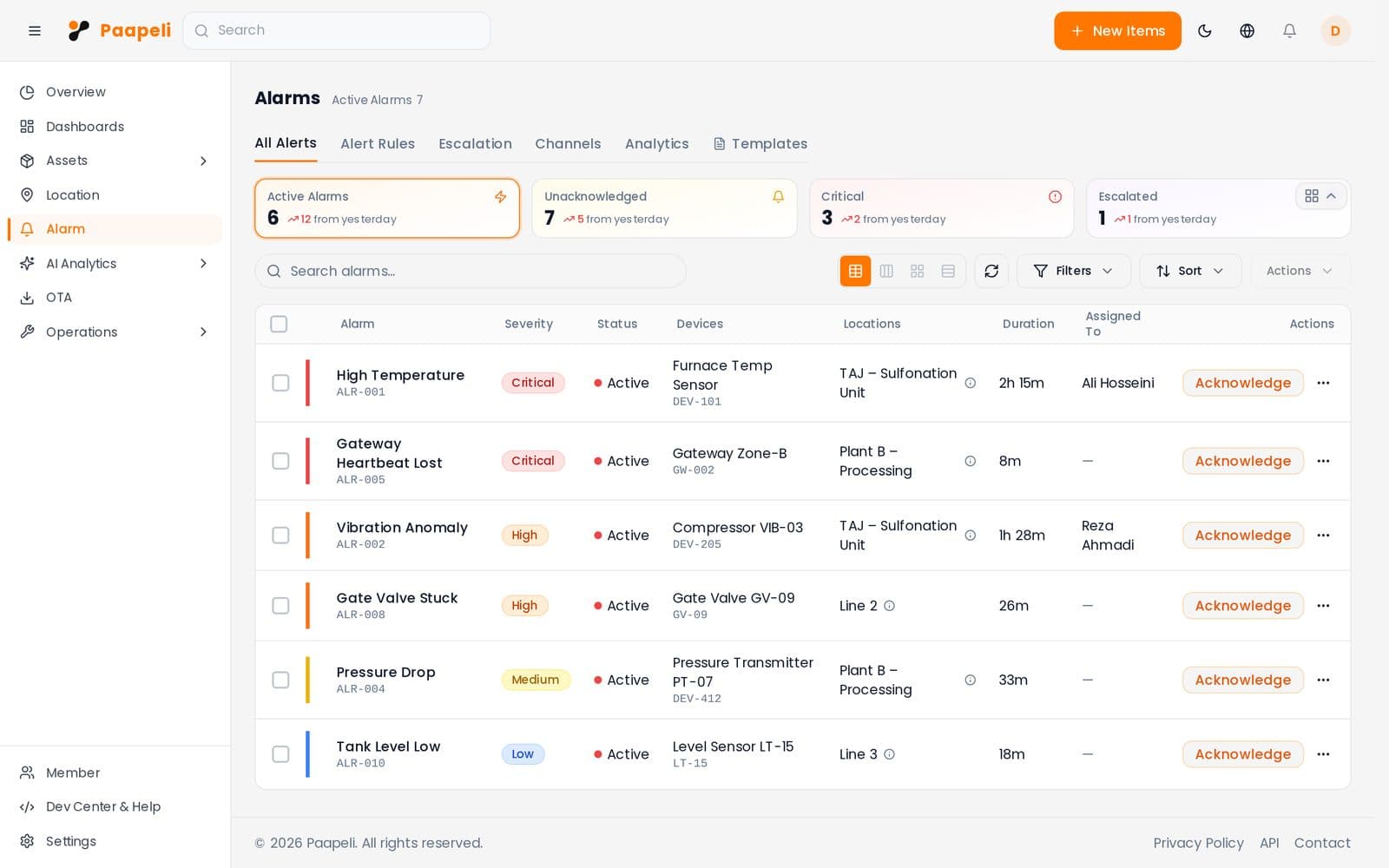Check the Pressure Drop checkbox
Viewport: 1389px width, 868px height.
(280, 680)
